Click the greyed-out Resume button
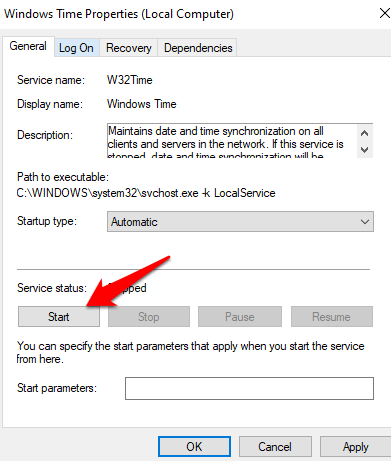 [x=331, y=317]
